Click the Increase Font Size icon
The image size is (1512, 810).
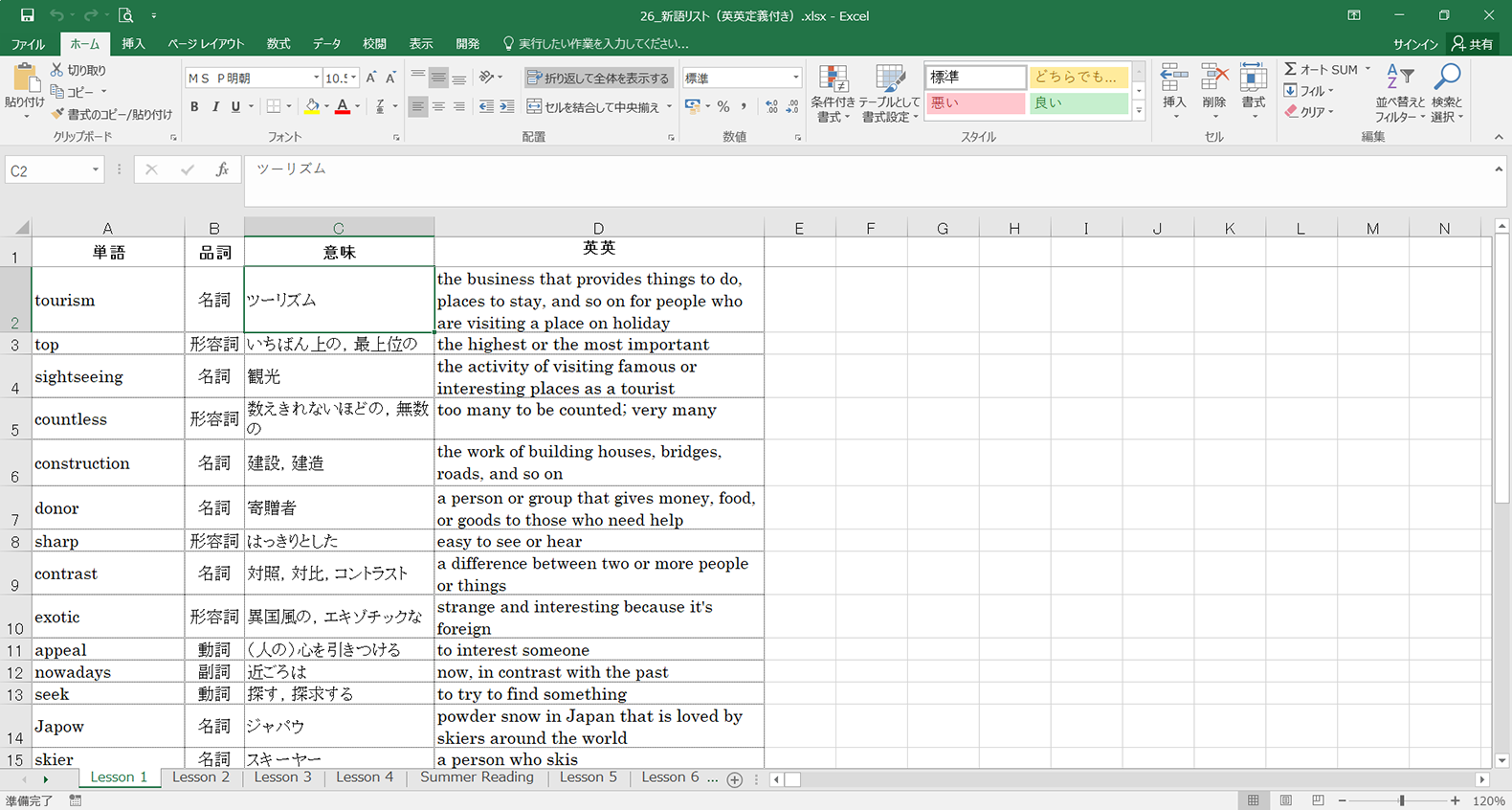click(371, 78)
